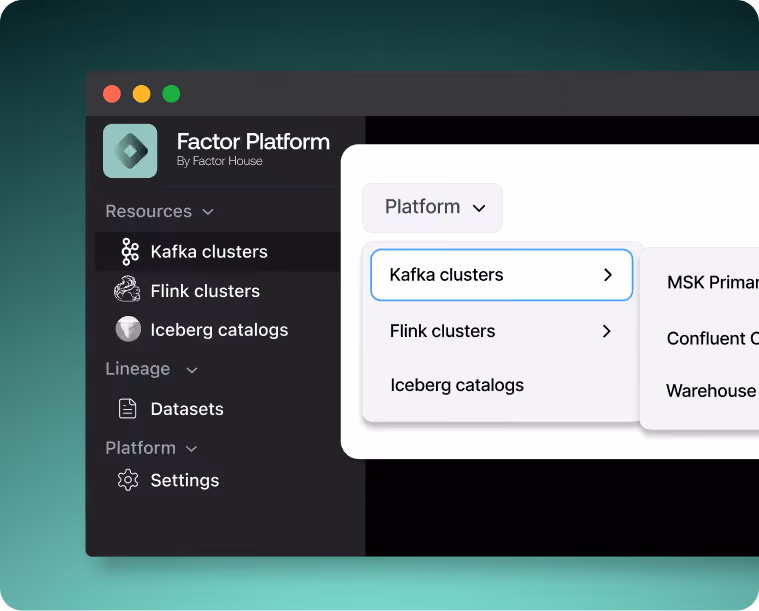The image size is (759, 611).
Task: Click the Lineage section heading
Action: tap(138, 369)
